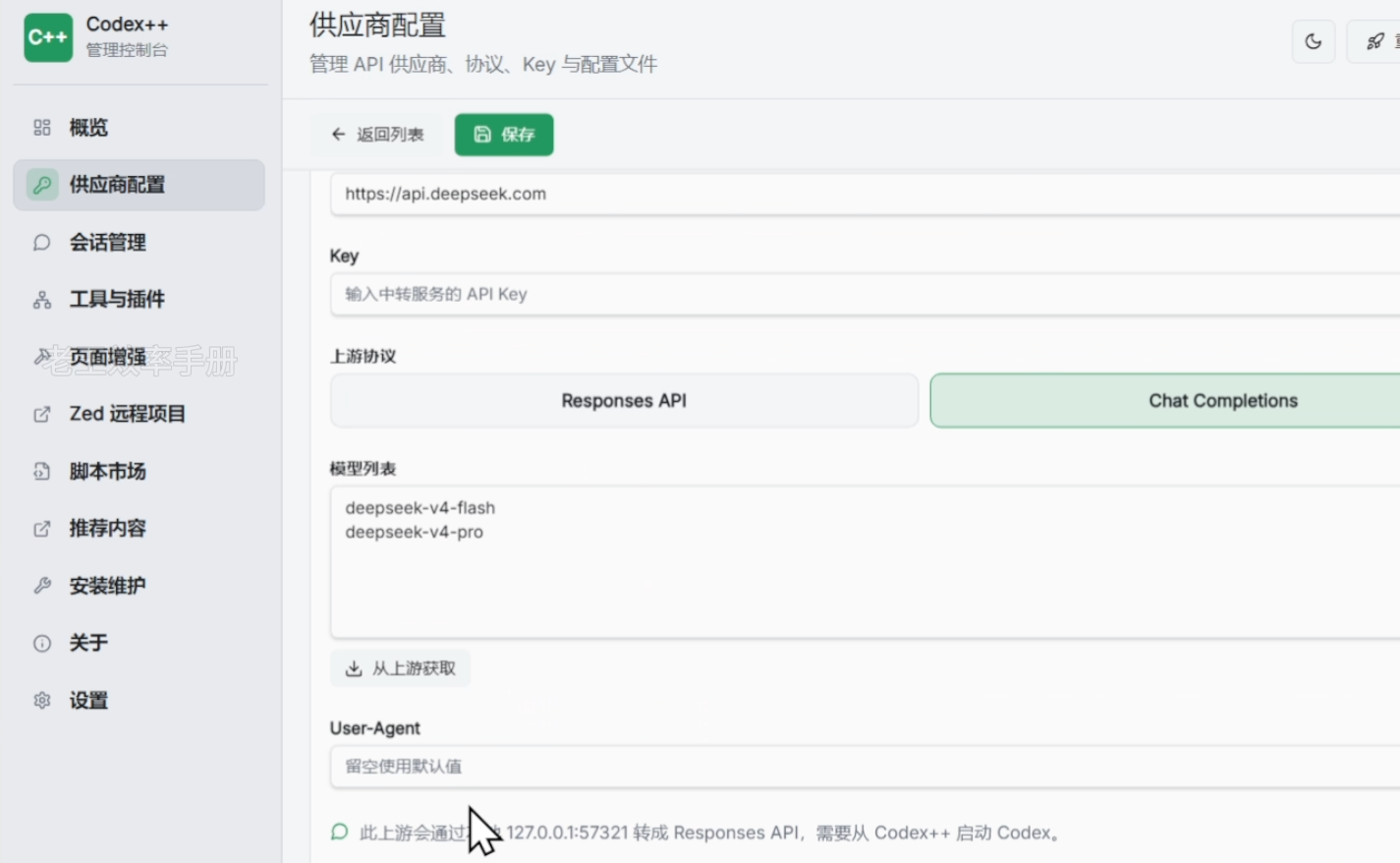Click deepseek-v4-pro model line
The height and width of the screenshot is (863, 1400).
pos(414,532)
